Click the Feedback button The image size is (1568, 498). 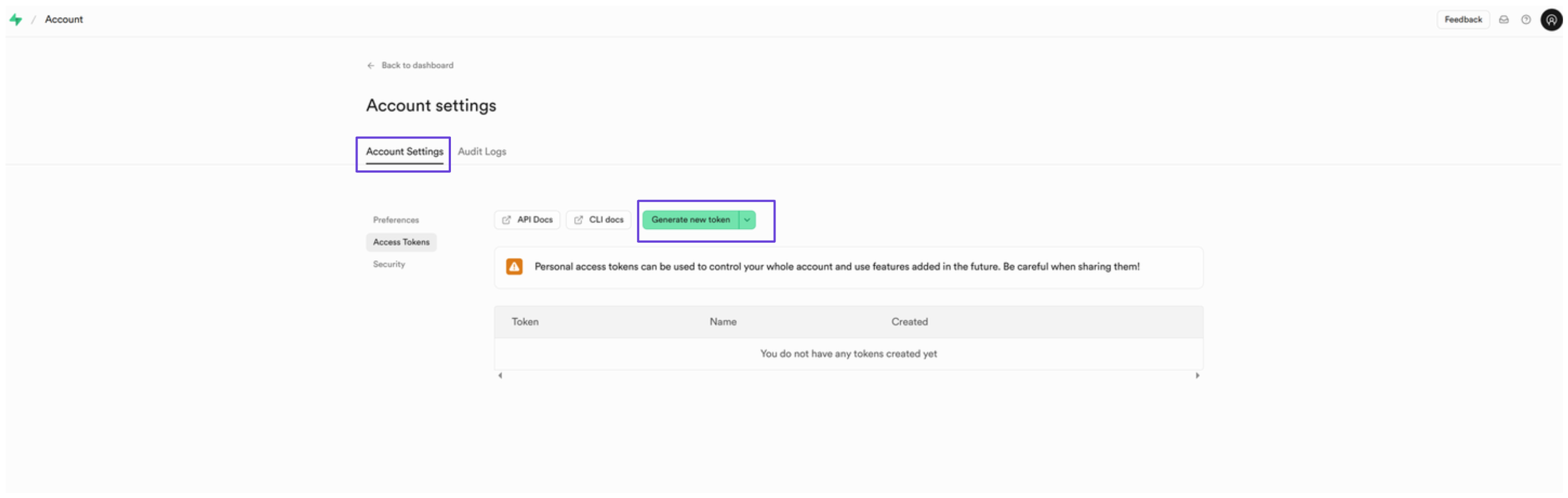pyautogui.click(x=1463, y=19)
